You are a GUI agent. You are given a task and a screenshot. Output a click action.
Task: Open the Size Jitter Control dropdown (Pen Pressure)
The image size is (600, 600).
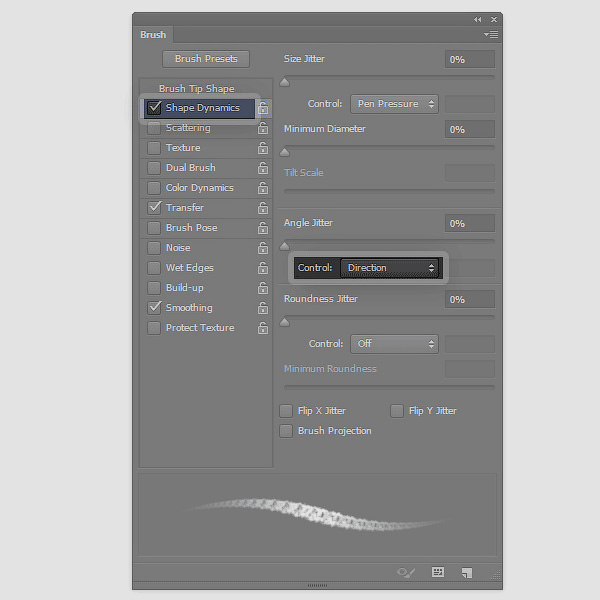pyautogui.click(x=394, y=104)
